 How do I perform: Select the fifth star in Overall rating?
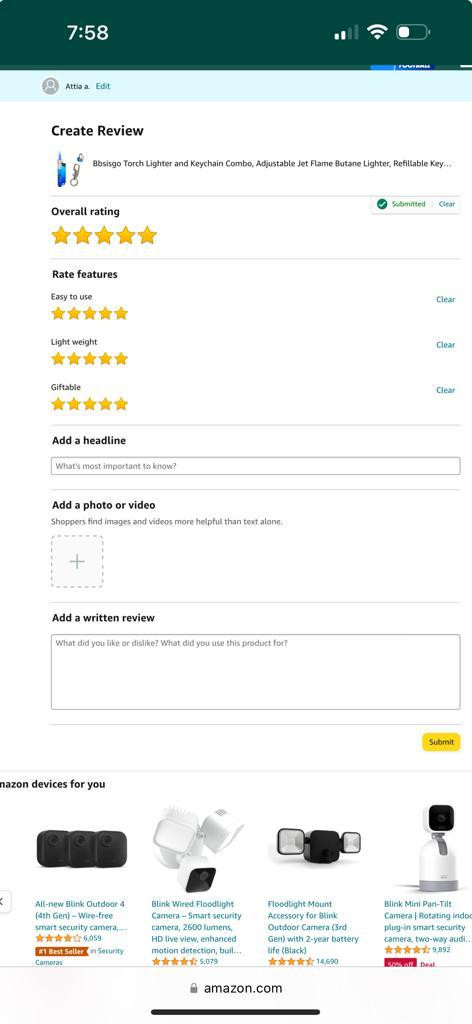click(x=148, y=235)
